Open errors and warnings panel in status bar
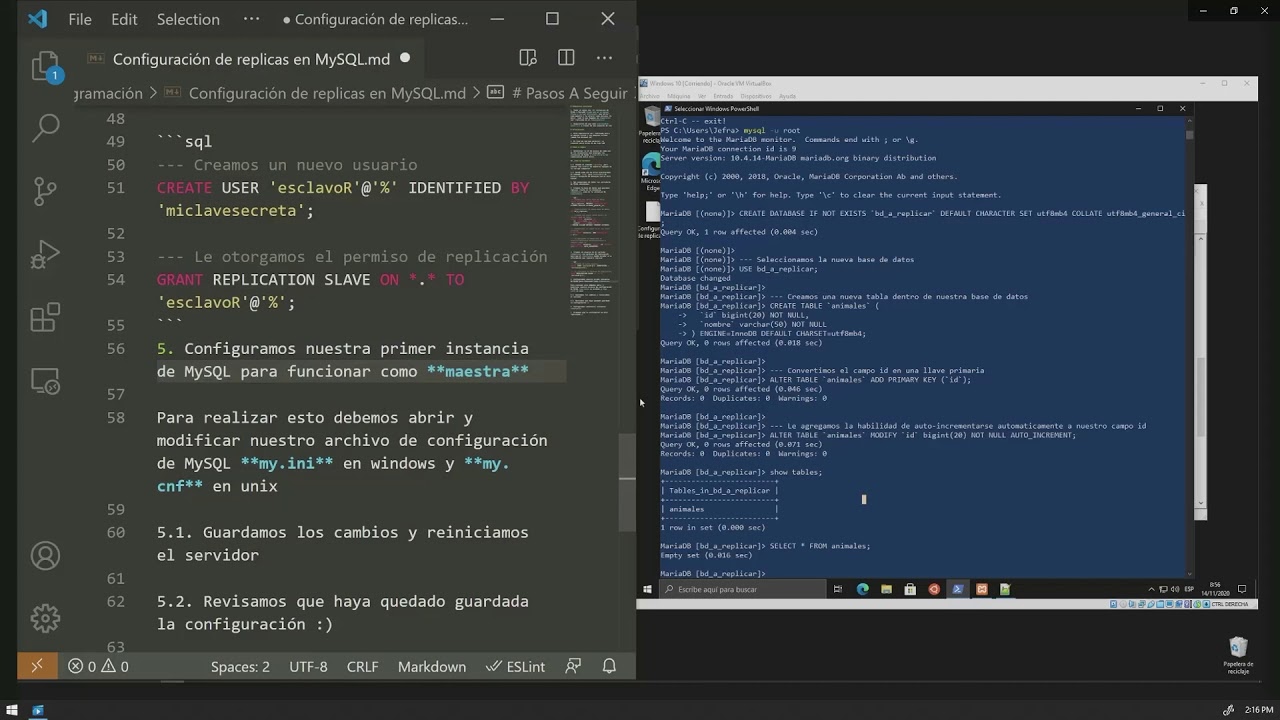 pyautogui.click(x=98, y=666)
